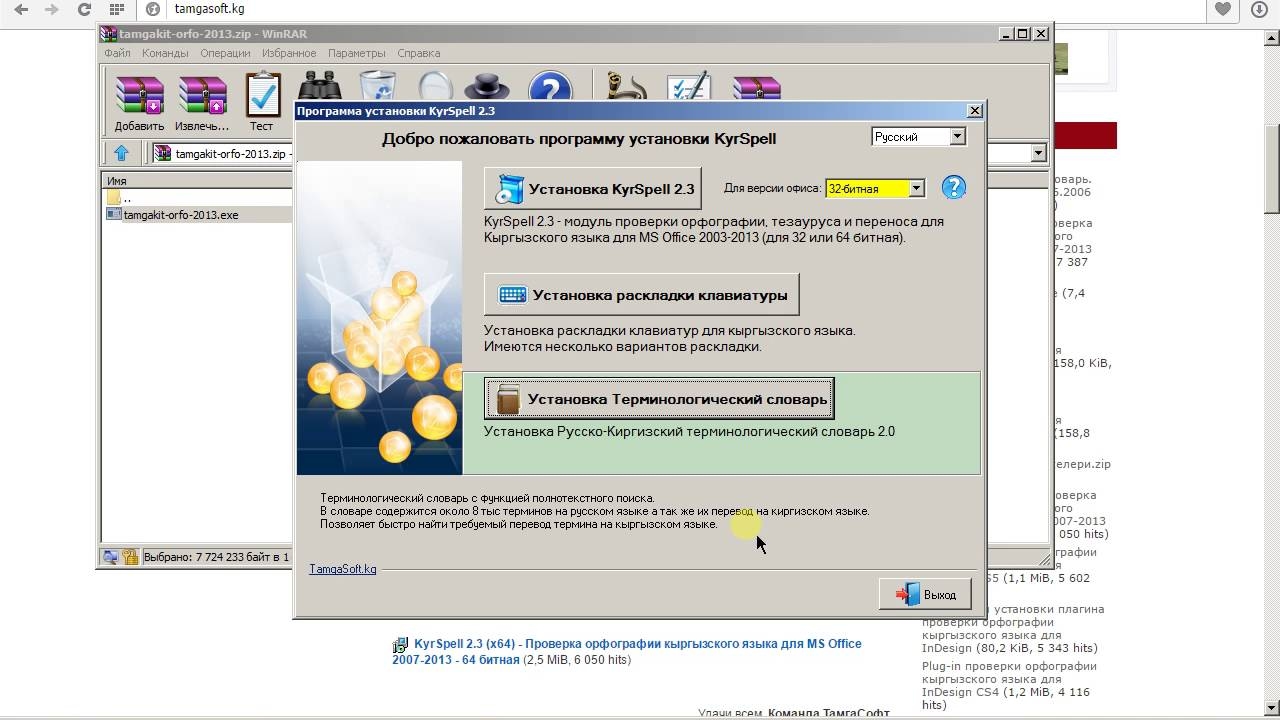Go up one folder with blue arrow

pyautogui.click(x=121, y=153)
